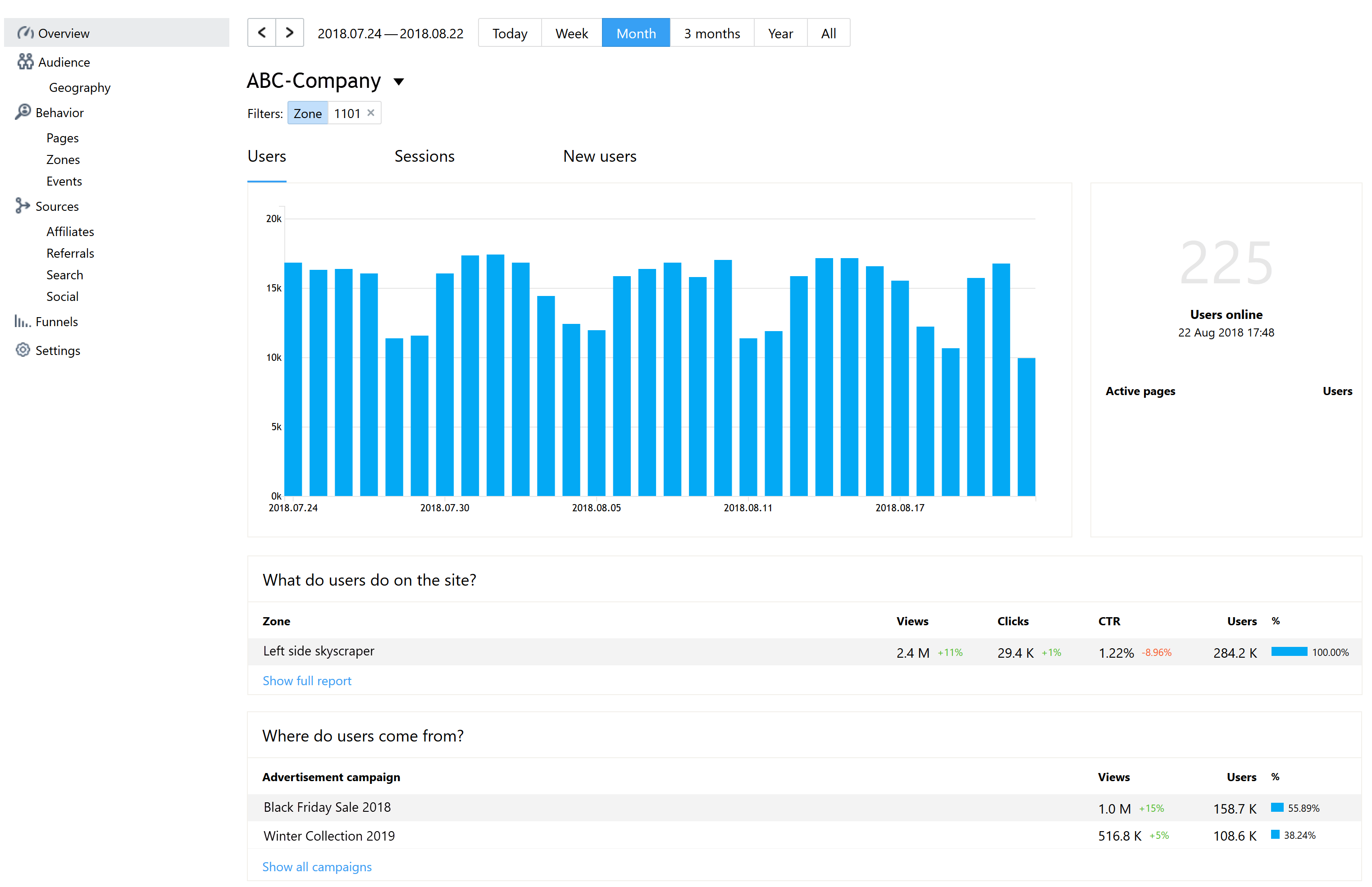Image resolution: width=1372 pixels, height=887 pixels.
Task: Switch to New users view
Action: pos(600,156)
